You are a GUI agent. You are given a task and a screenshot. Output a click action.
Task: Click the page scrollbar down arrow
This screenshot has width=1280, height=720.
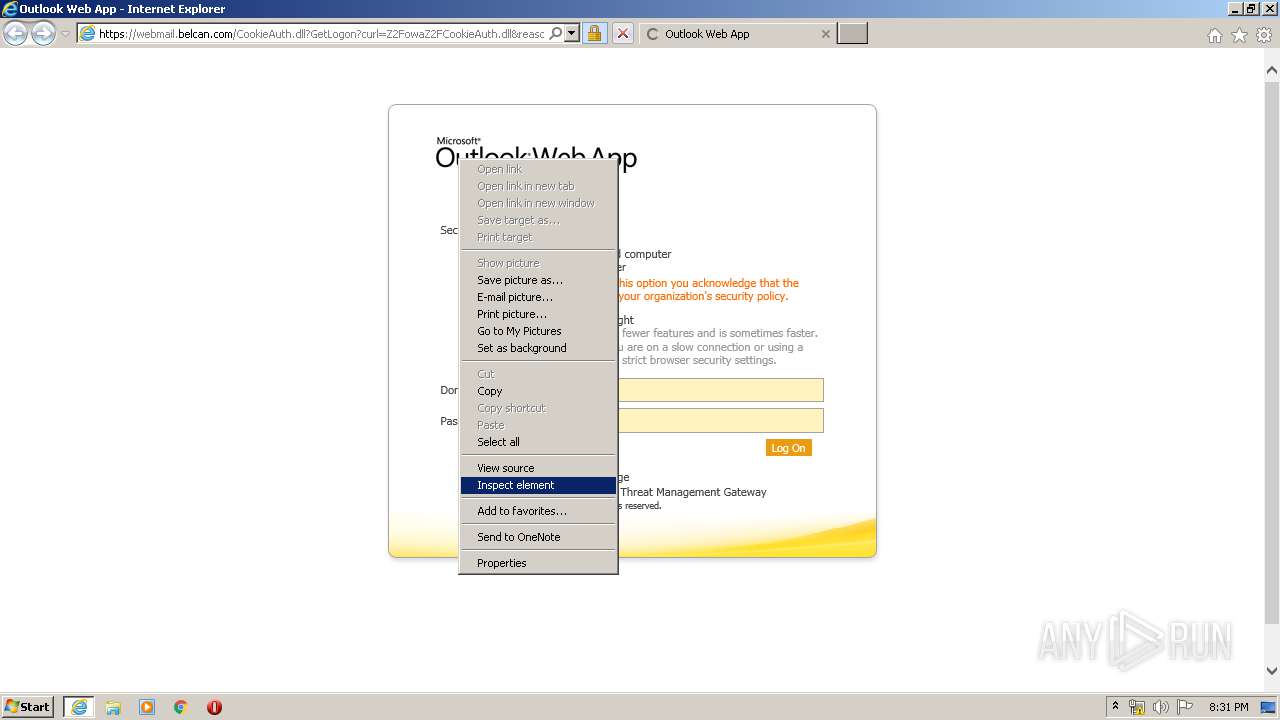pyautogui.click(x=1272, y=672)
